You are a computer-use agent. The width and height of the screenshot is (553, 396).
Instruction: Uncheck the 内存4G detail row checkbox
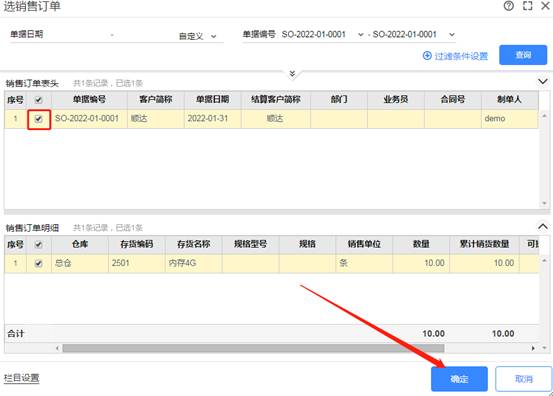[x=38, y=263]
